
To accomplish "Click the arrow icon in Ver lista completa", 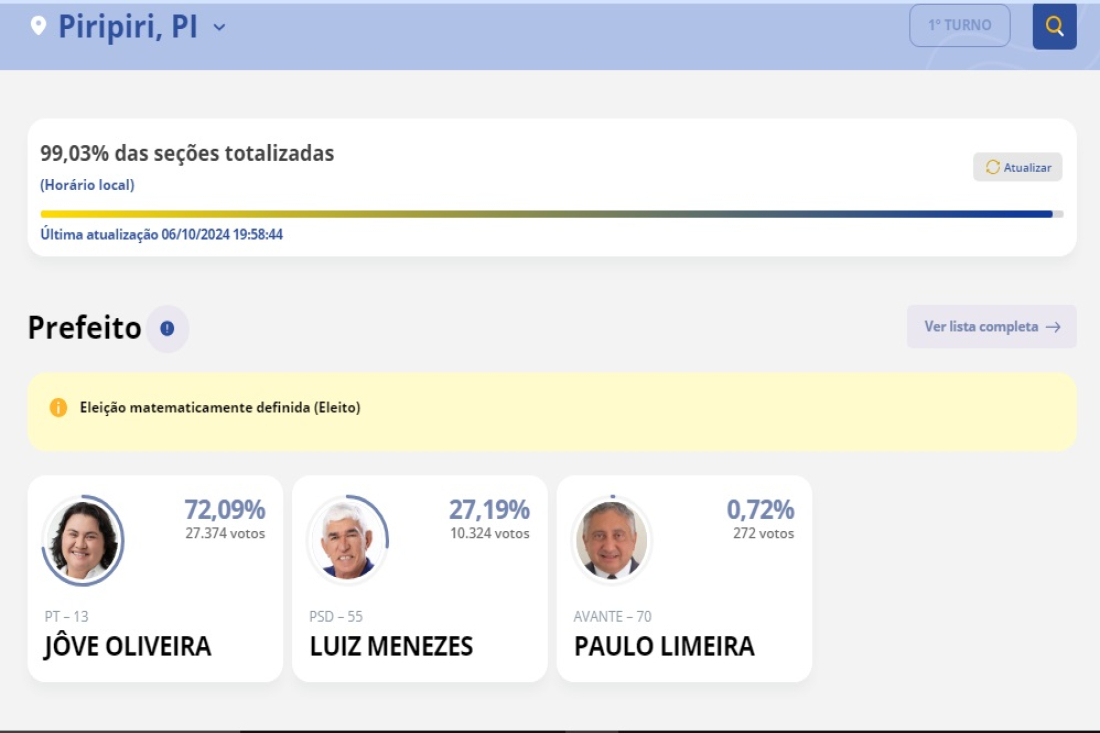I will 1053,327.
